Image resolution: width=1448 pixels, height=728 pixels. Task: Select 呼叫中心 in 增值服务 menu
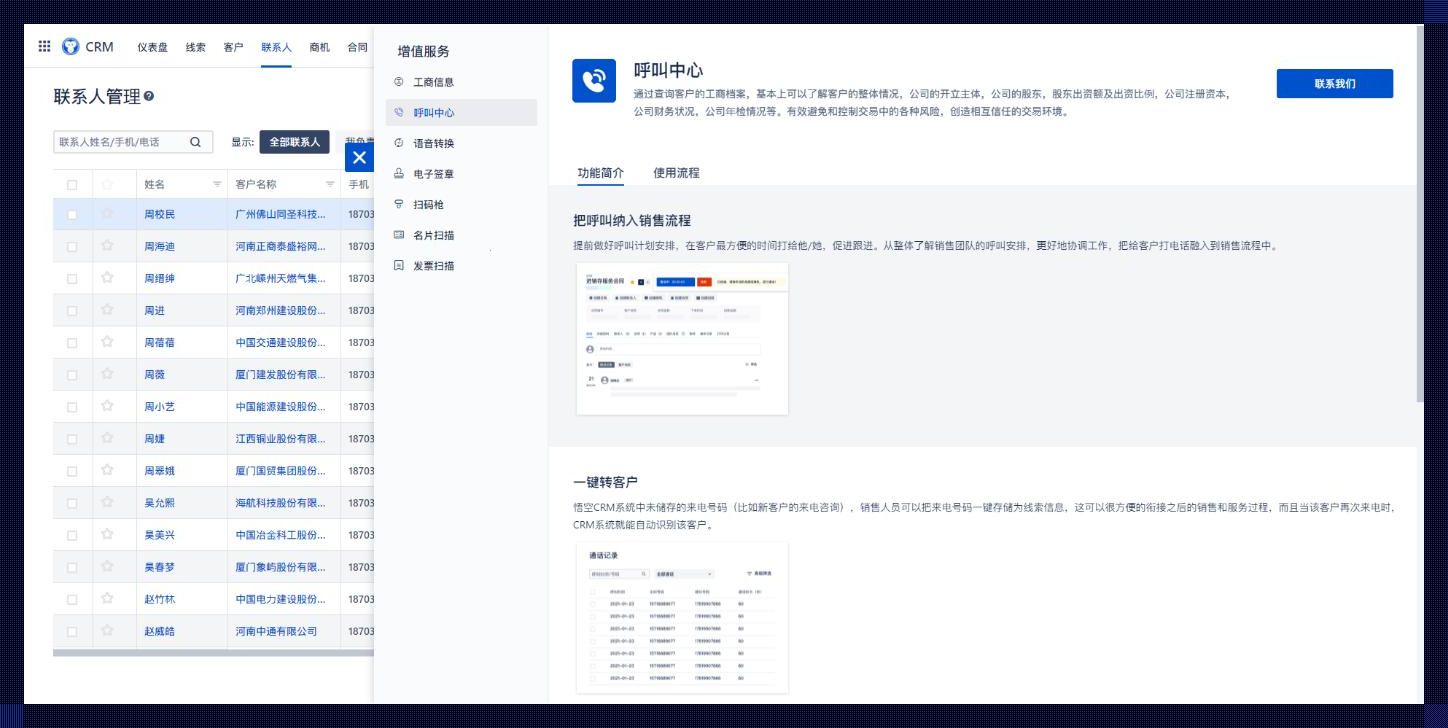(461, 113)
